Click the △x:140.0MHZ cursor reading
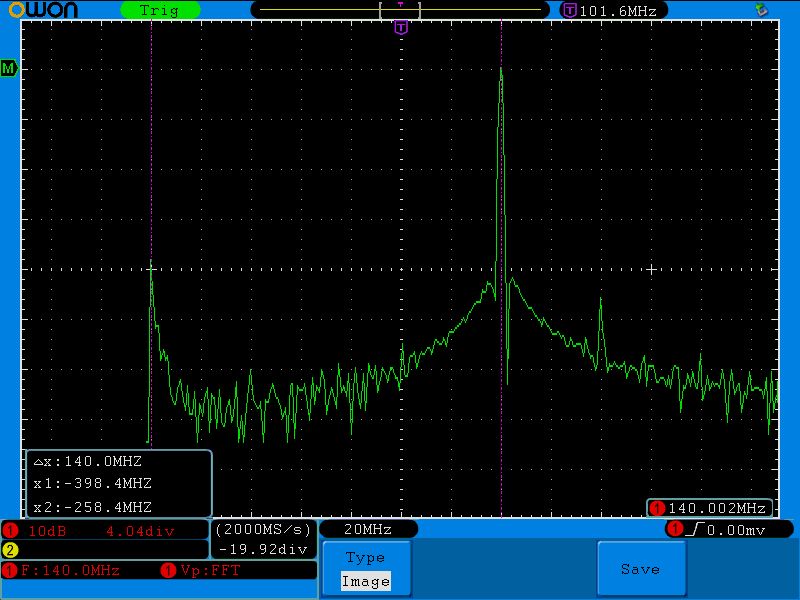Image resolution: width=800 pixels, height=600 pixels. [87, 461]
